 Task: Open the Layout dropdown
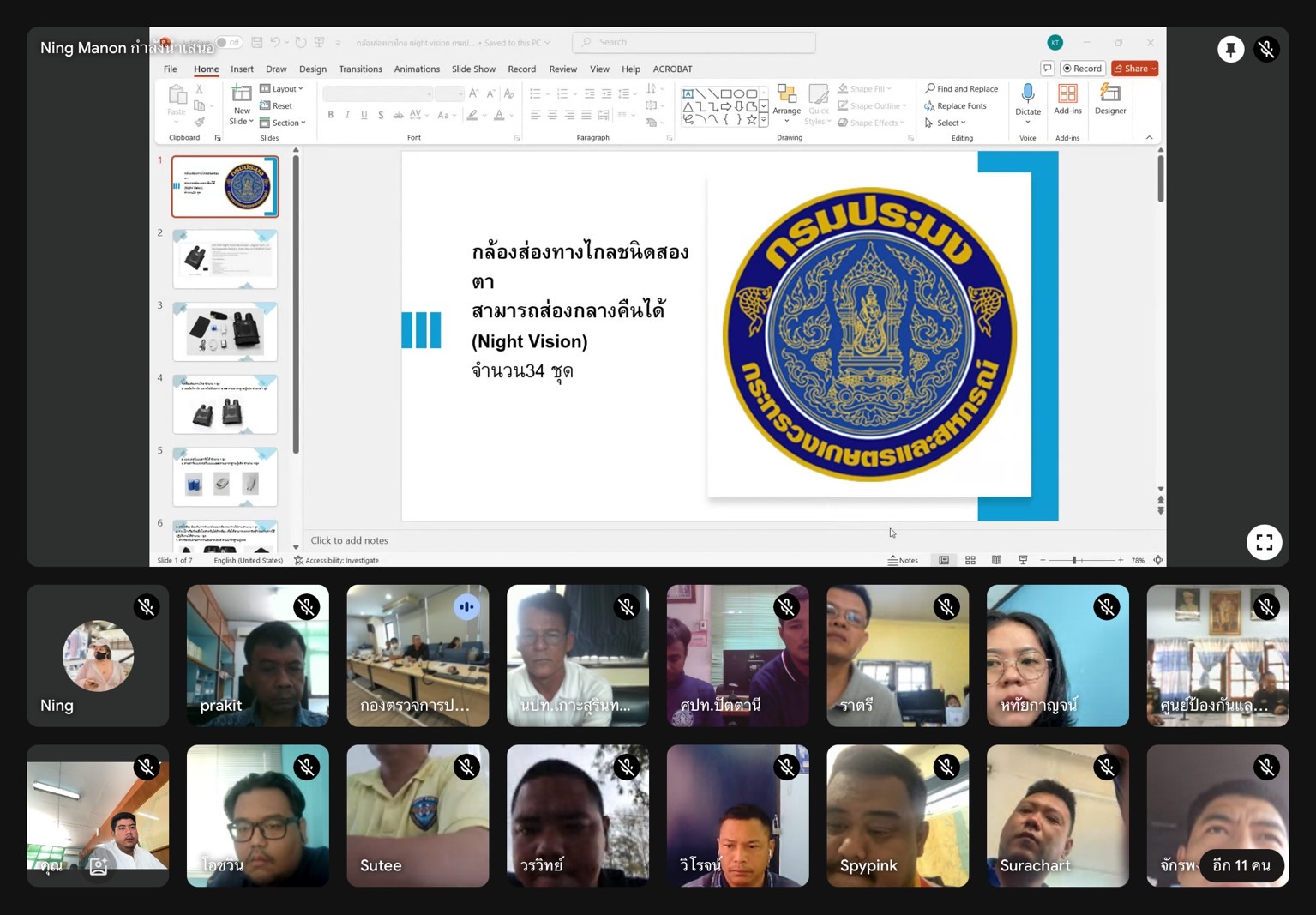click(281, 89)
